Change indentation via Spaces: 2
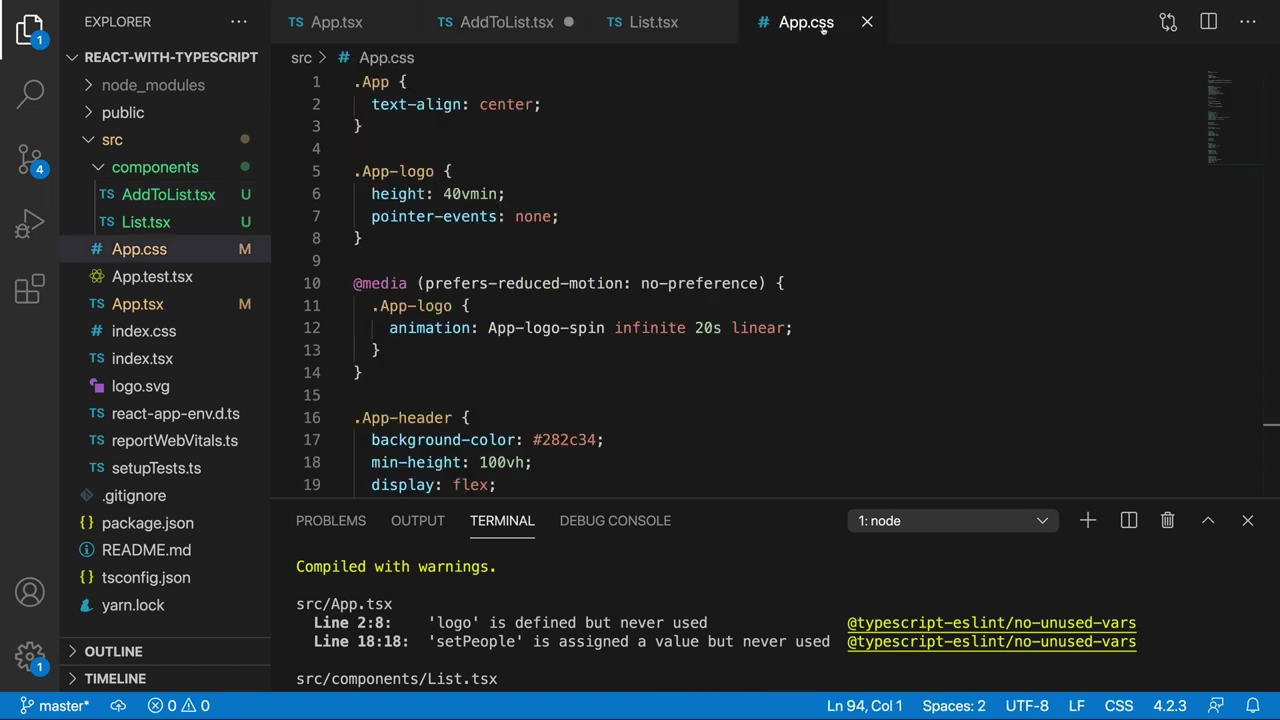This screenshot has height=720, width=1280. (953, 705)
